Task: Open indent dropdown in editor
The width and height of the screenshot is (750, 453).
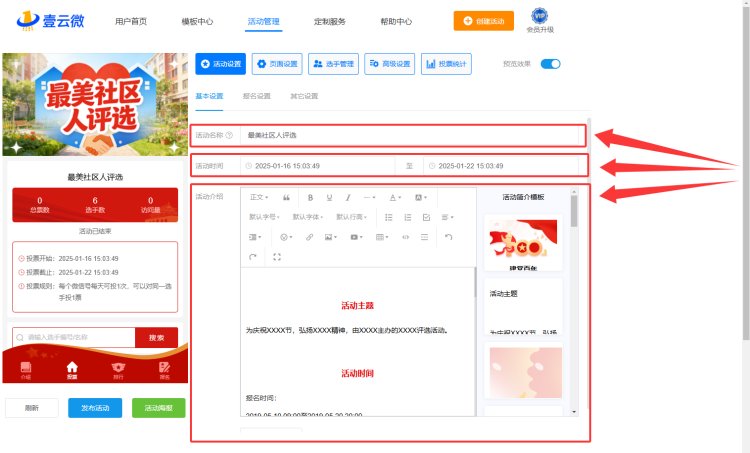Action: coord(255,237)
